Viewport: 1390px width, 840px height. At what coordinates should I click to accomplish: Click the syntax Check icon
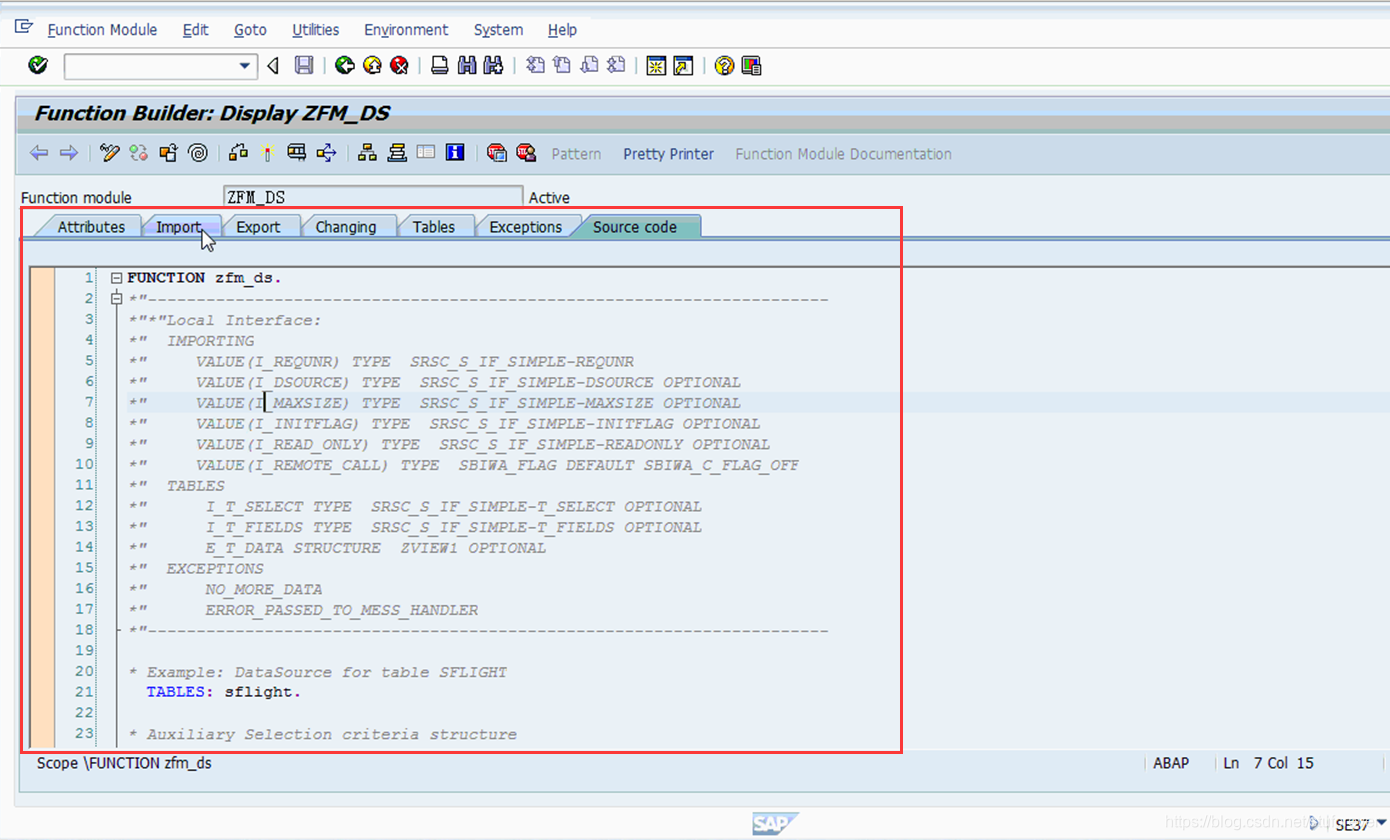pos(238,153)
